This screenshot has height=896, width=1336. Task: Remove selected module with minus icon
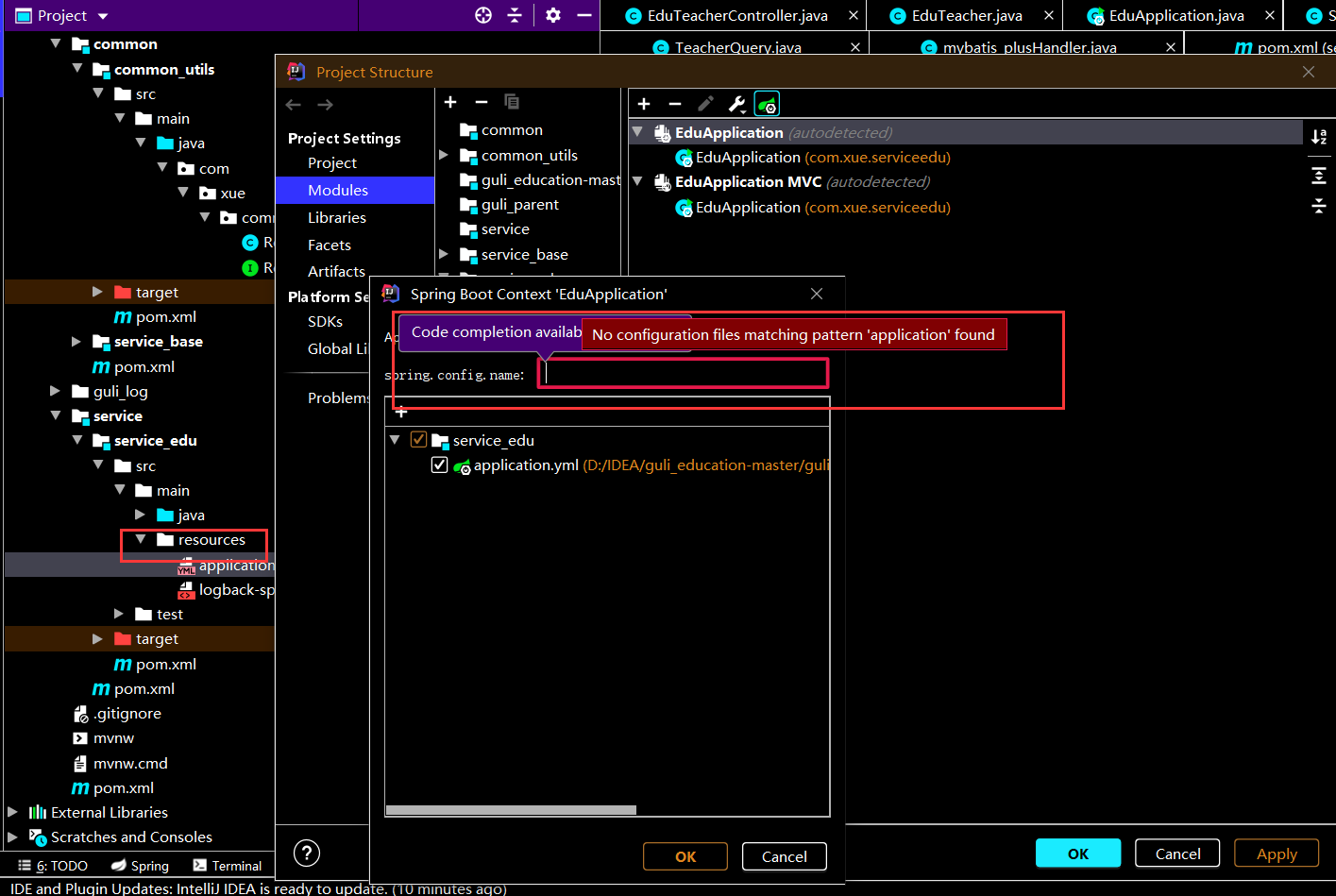[x=482, y=102]
